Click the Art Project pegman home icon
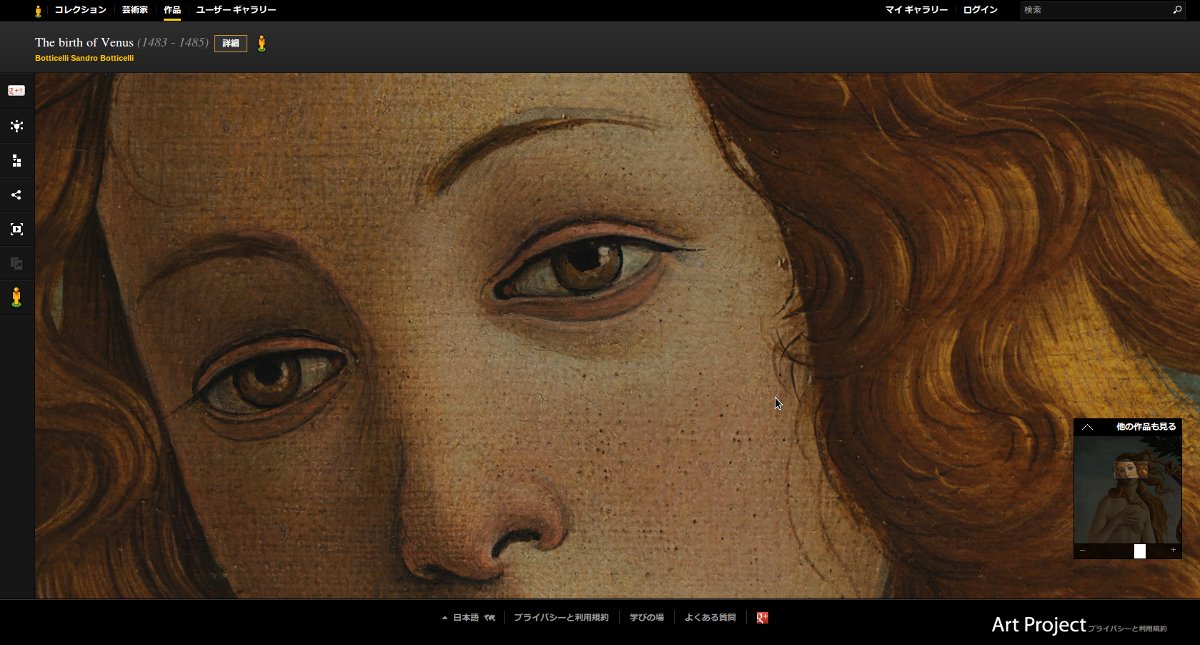The height and width of the screenshot is (645, 1200). tap(38, 10)
